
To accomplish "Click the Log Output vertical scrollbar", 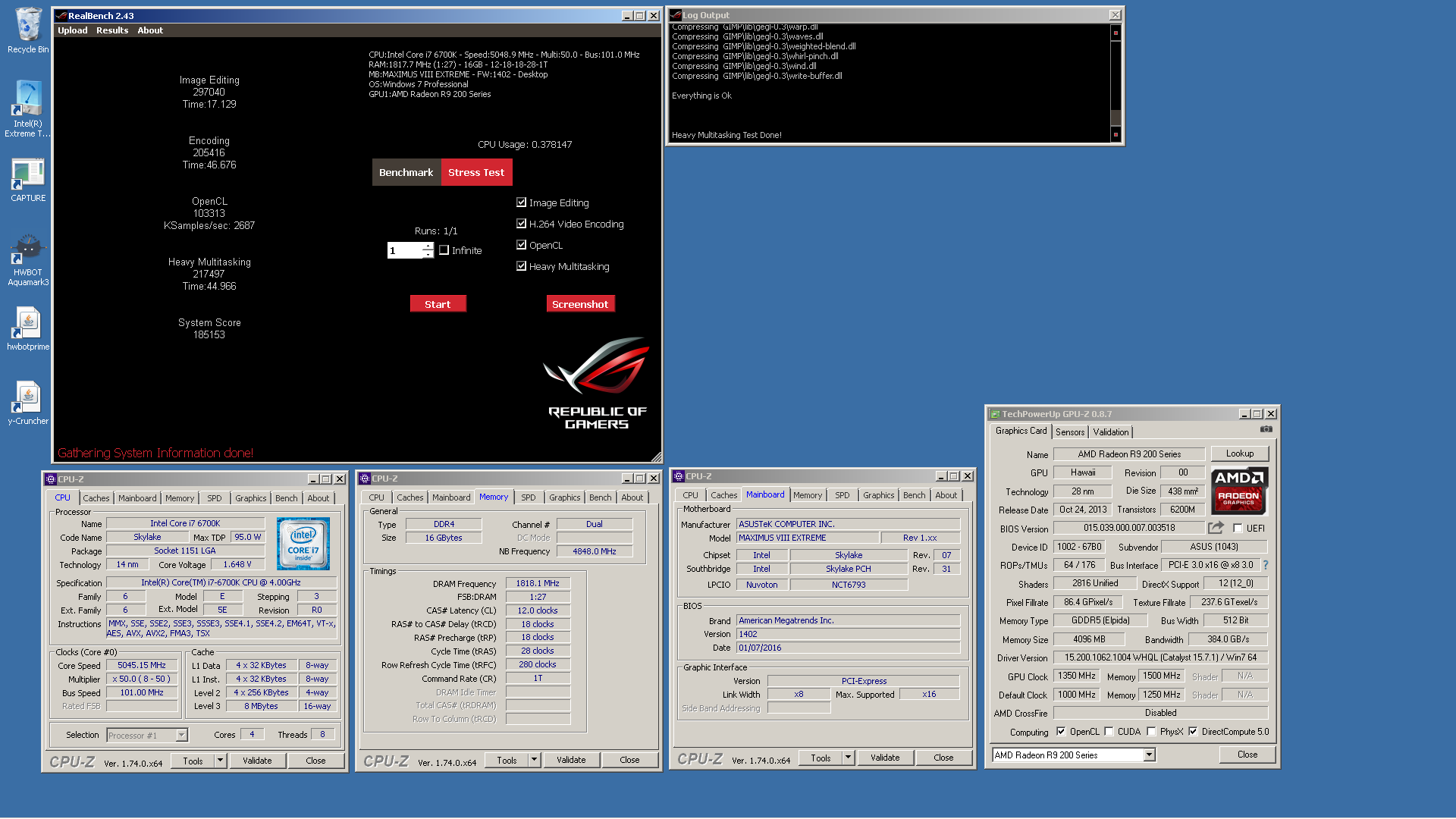I will click(1116, 83).
